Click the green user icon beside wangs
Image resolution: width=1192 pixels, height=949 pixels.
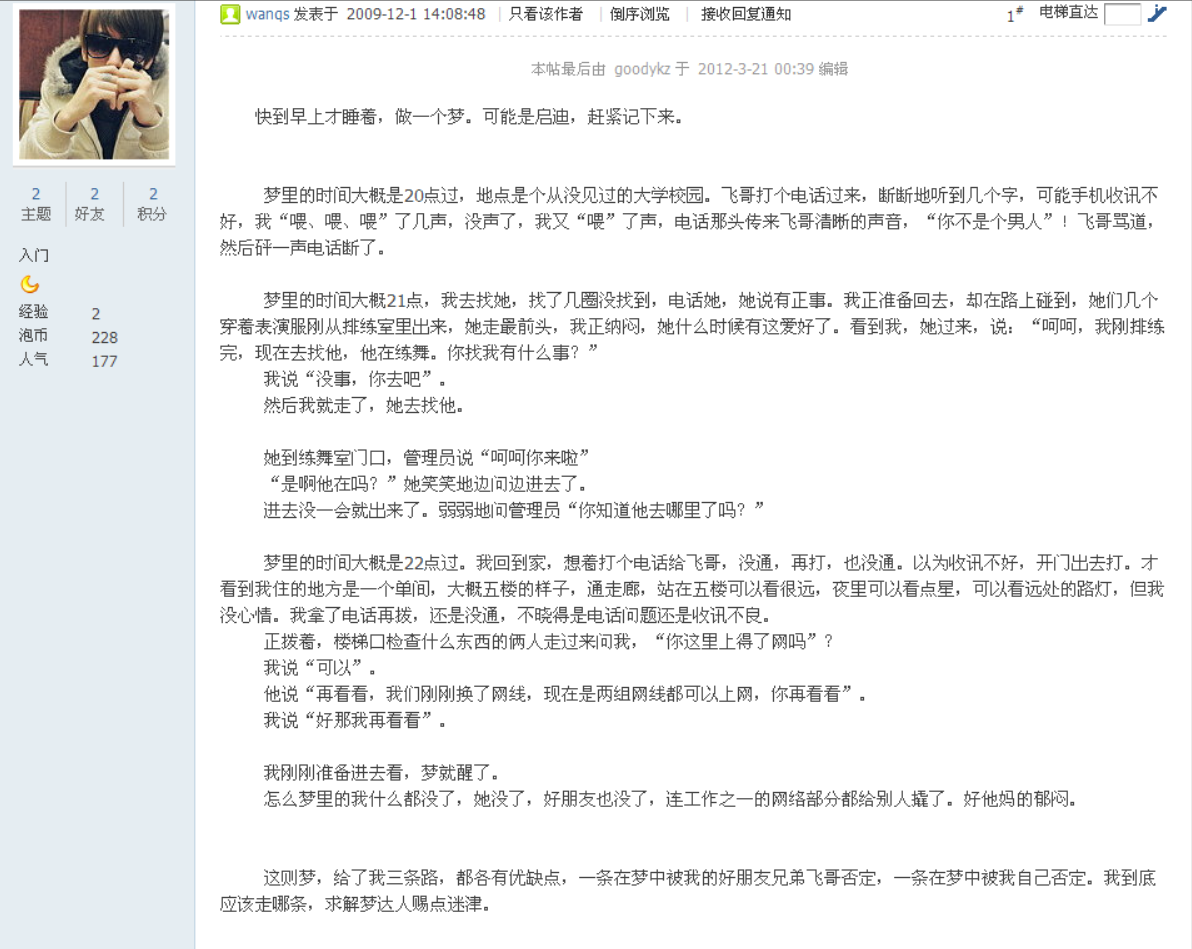point(230,14)
